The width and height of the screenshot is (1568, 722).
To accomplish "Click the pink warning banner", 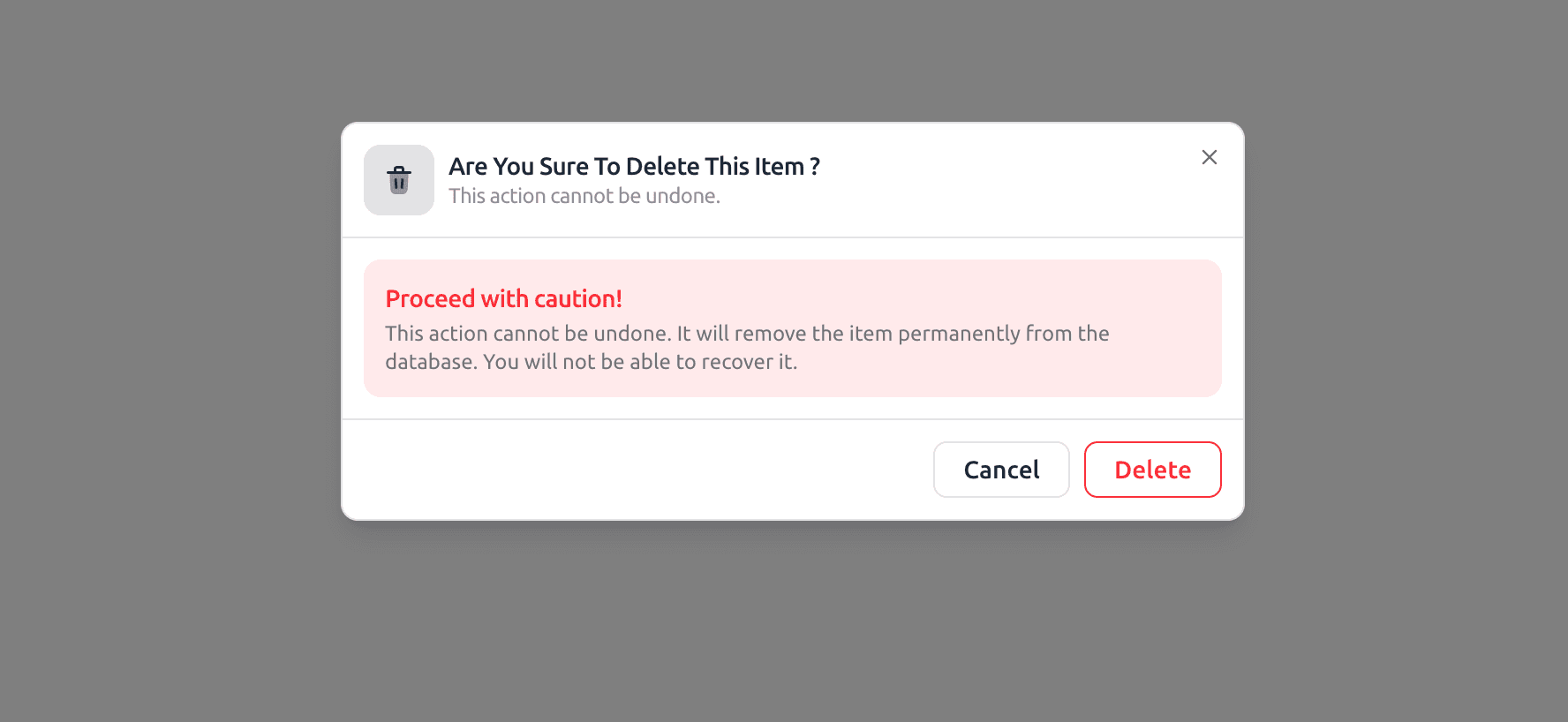I will coord(792,328).
